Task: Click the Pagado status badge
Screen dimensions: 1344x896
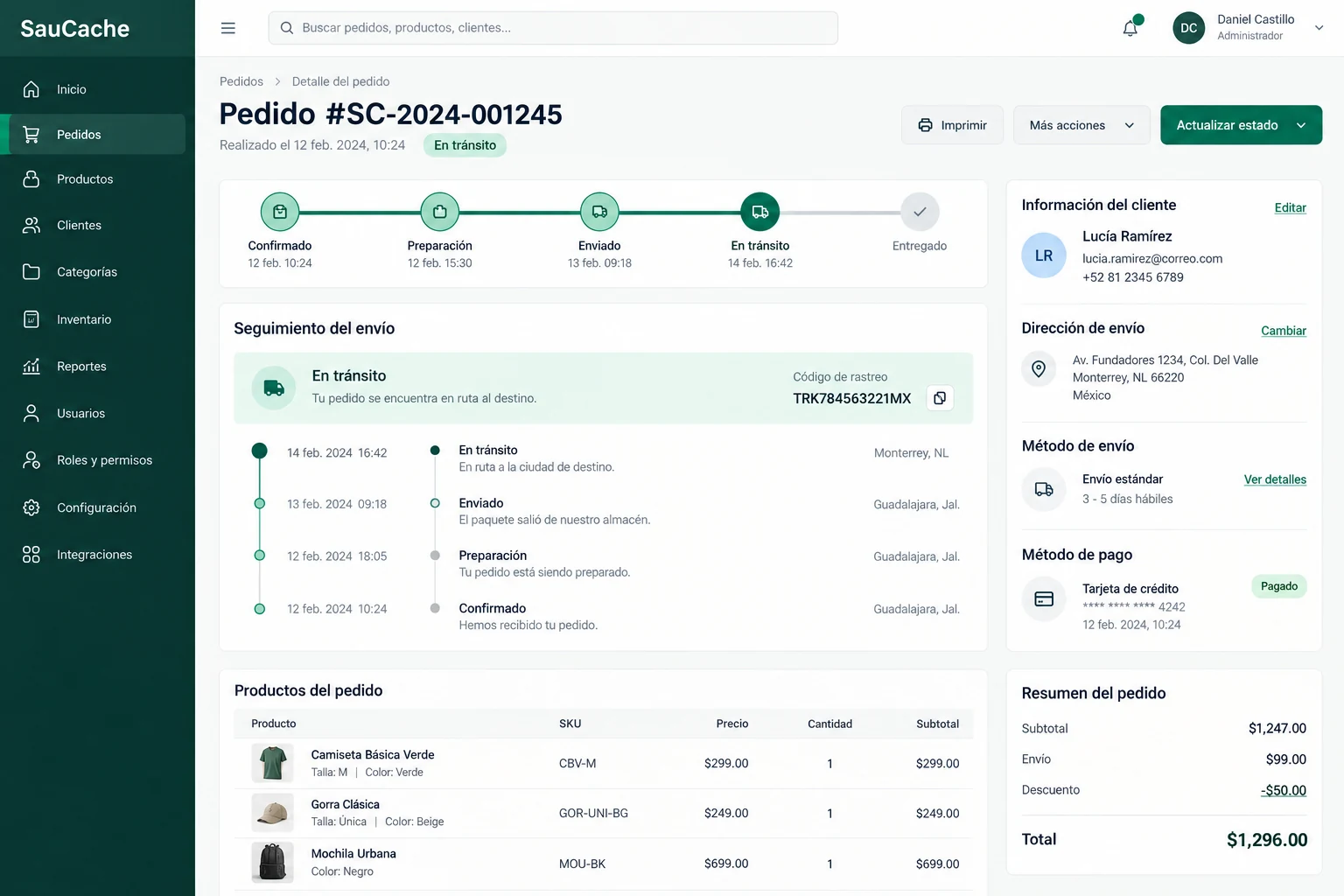Action: coord(1279,586)
